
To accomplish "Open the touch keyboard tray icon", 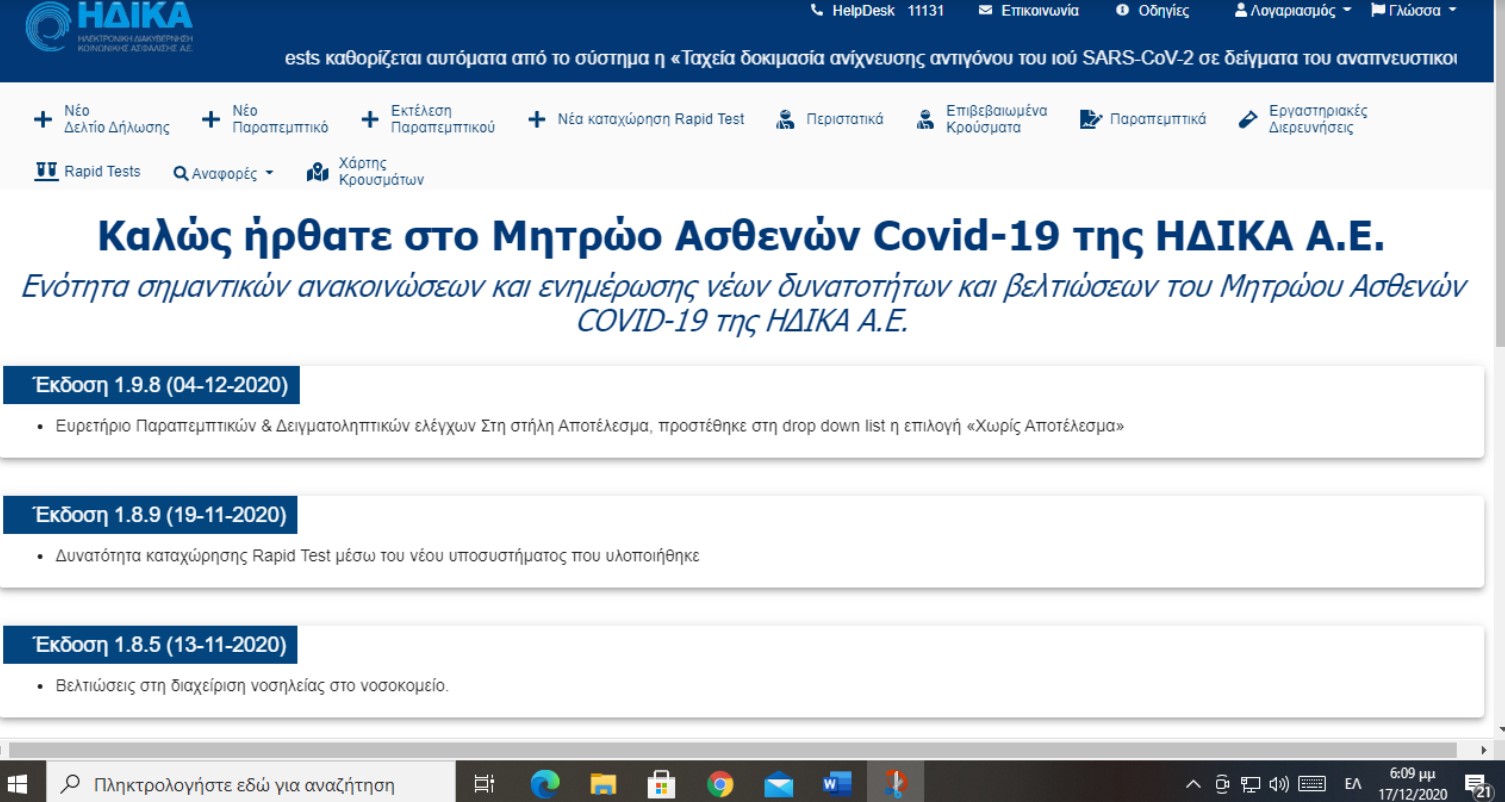I will point(1312,784).
